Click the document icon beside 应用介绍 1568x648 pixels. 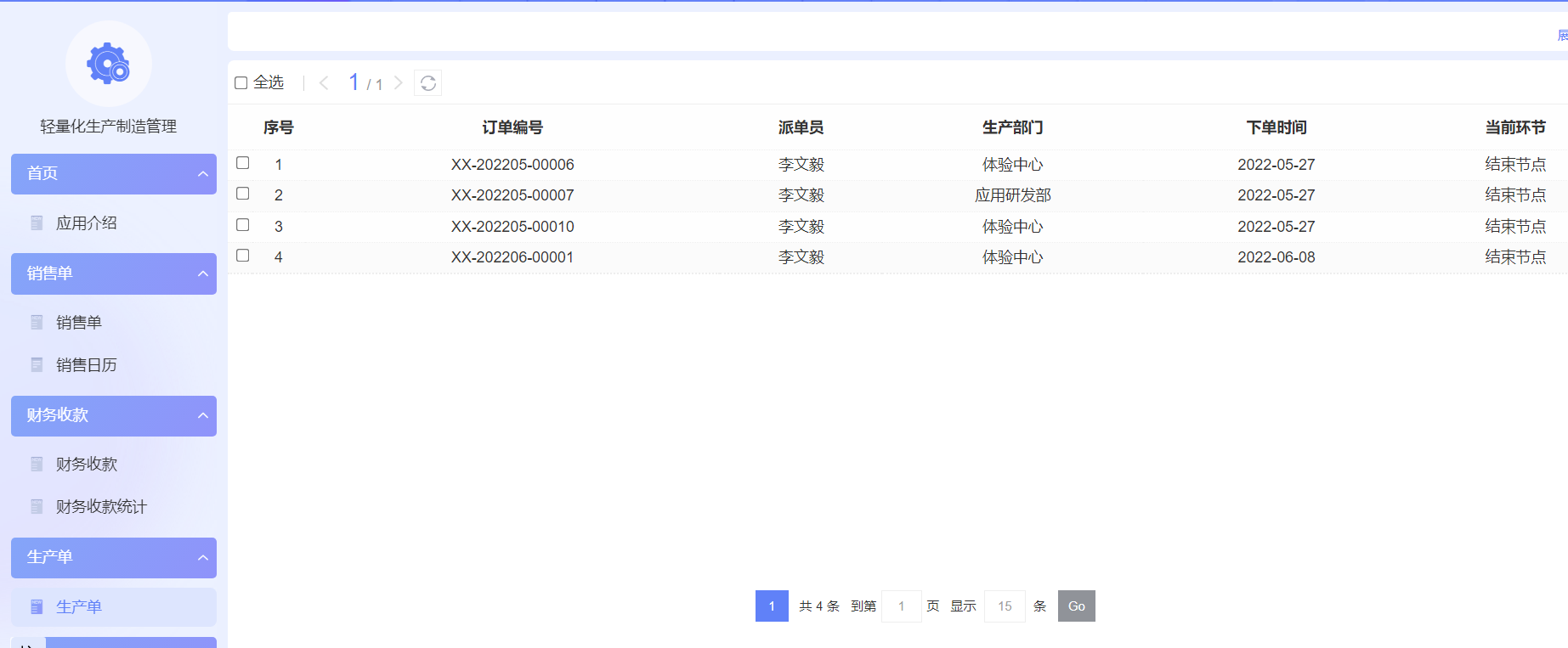pos(37,223)
